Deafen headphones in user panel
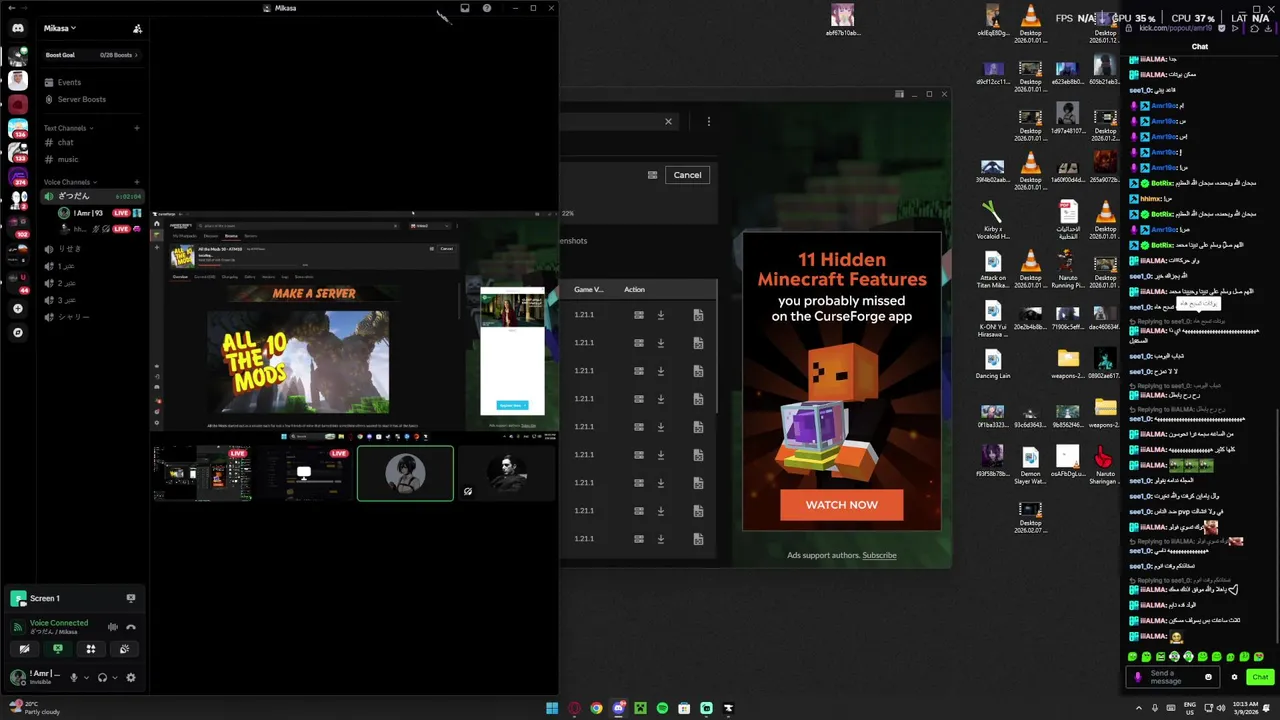The width and height of the screenshot is (1280, 720). point(102,677)
